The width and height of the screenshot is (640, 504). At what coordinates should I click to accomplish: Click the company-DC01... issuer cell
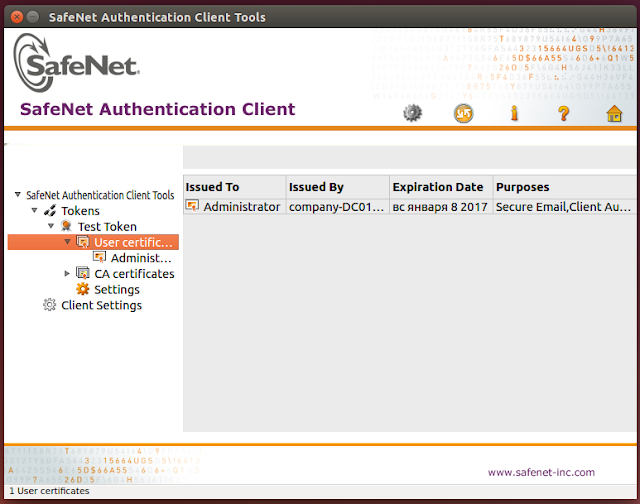coord(336,207)
